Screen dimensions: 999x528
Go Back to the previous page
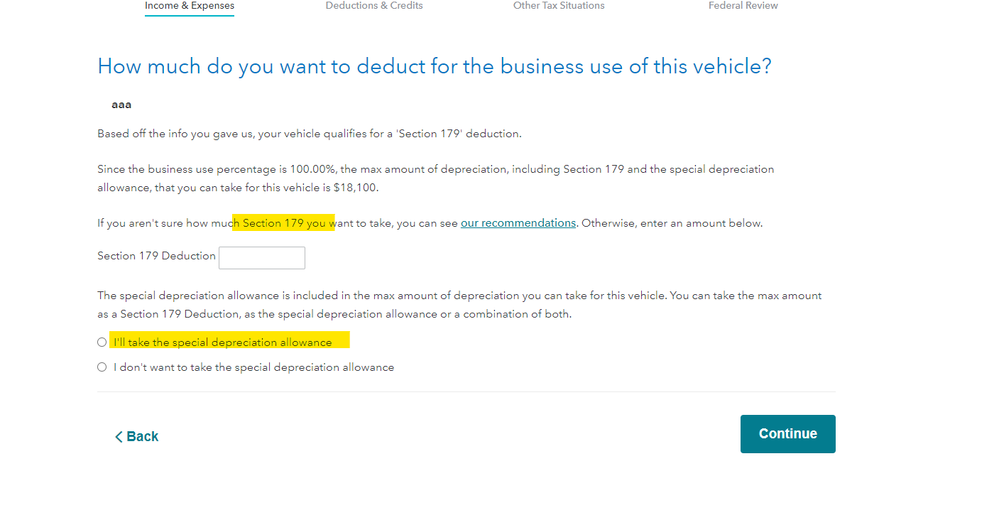coord(136,436)
